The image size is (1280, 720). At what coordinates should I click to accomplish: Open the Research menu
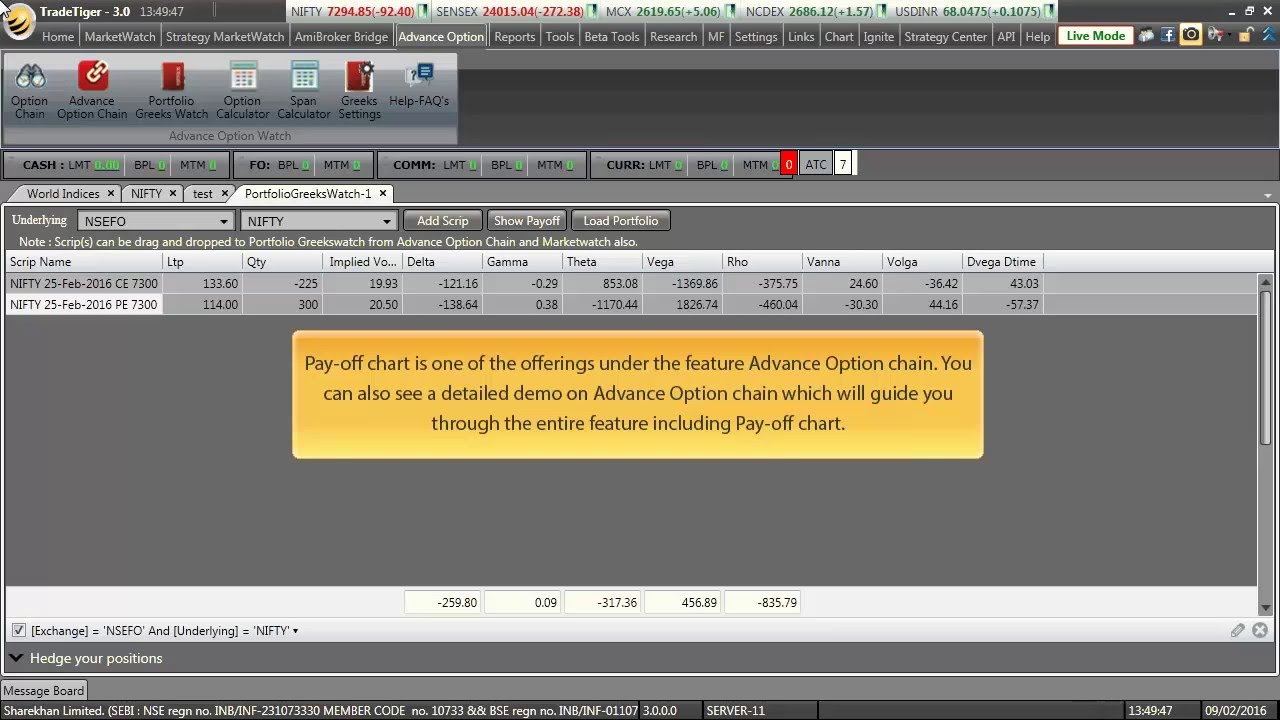(x=673, y=36)
